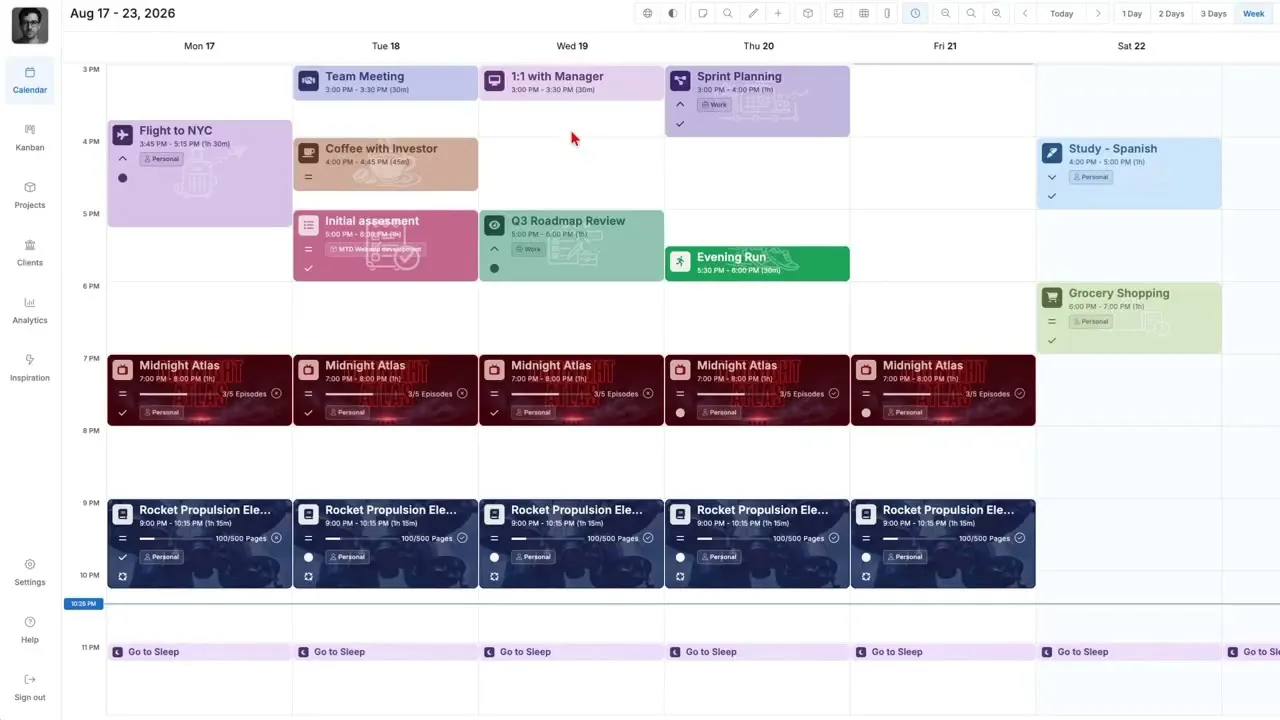
Task: Open Projects in the sidebar
Action: tap(30, 195)
